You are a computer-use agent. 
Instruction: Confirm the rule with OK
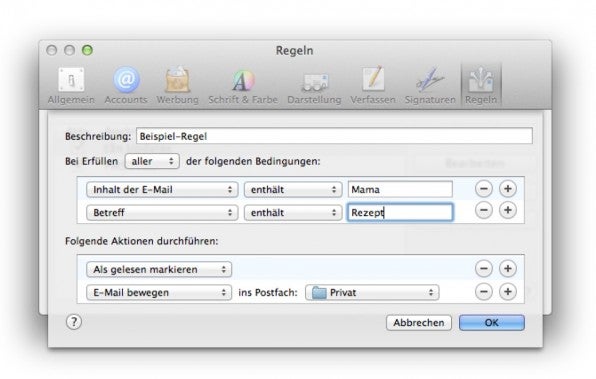[x=492, y=323]
